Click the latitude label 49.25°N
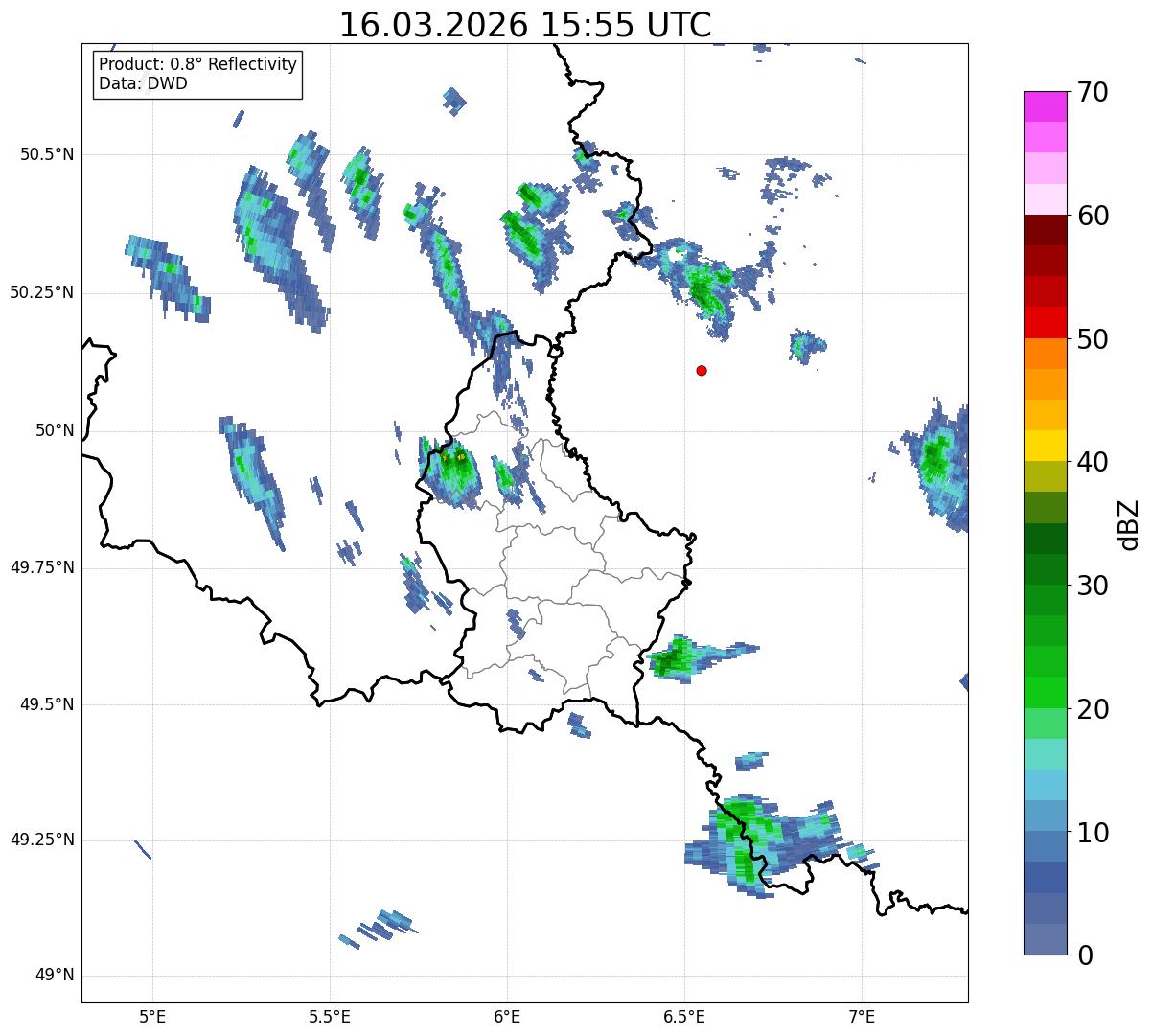The width and height of the screenshot is (1152, 1036). point(42,840)
